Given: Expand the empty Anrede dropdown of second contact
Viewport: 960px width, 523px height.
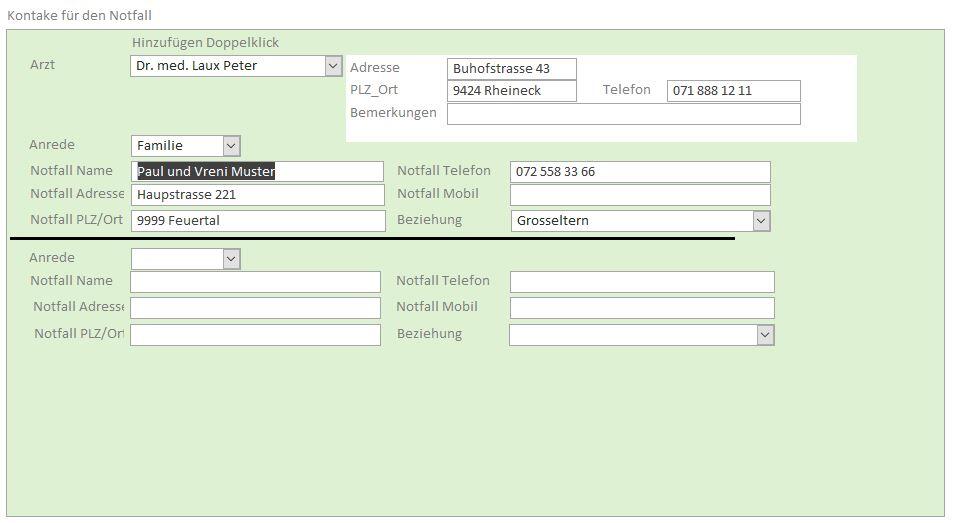Looking at the screenshot, I should pyautogui.click(x=231, y=259).
